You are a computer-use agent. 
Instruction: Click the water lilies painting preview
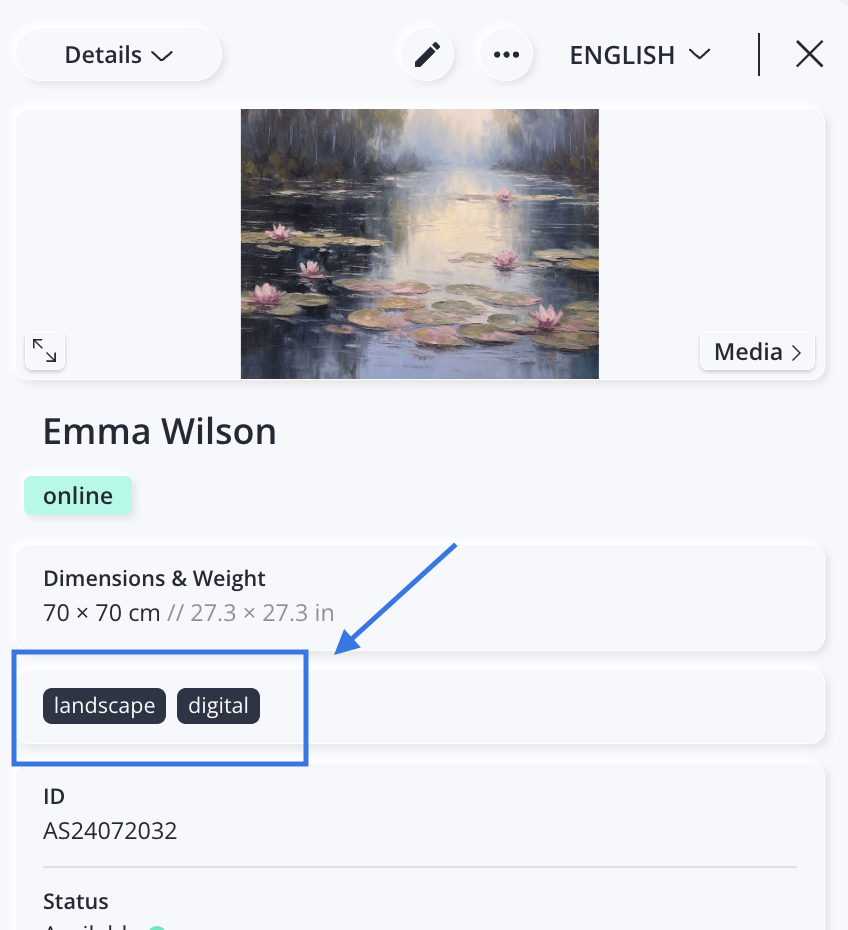pyautogui.click(x=420, y=244)
